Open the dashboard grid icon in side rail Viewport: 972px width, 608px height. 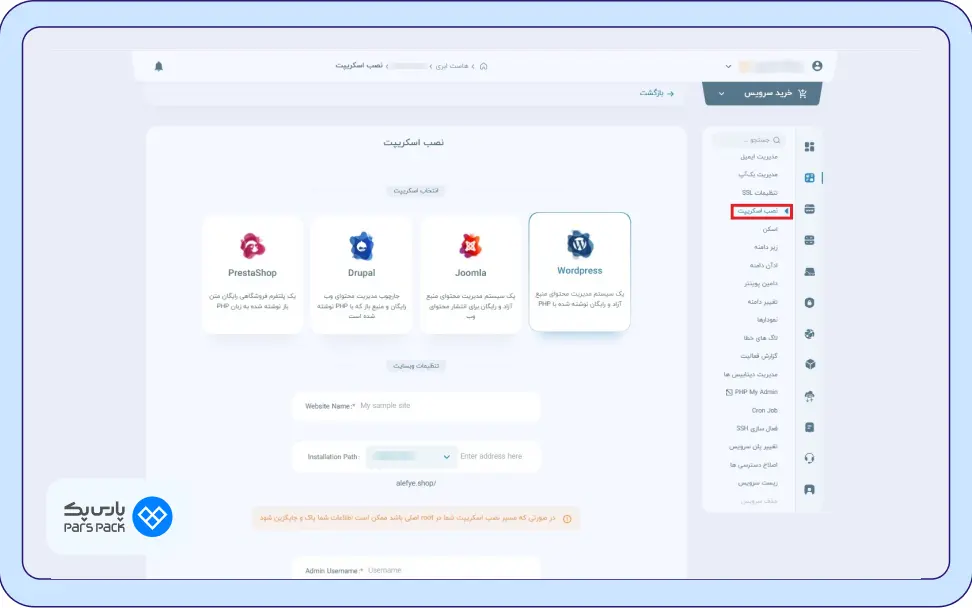(810, 147)
